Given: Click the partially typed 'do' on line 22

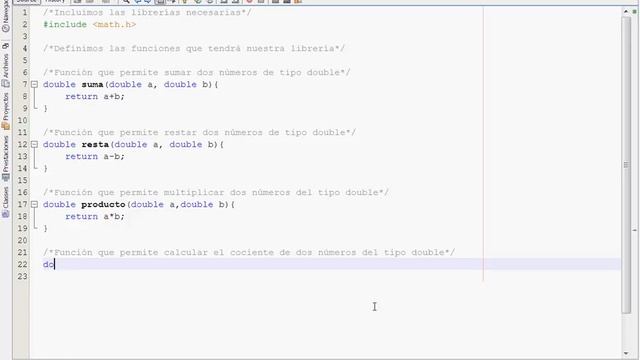Looking at the screenshot, I should tap(48, 264).
